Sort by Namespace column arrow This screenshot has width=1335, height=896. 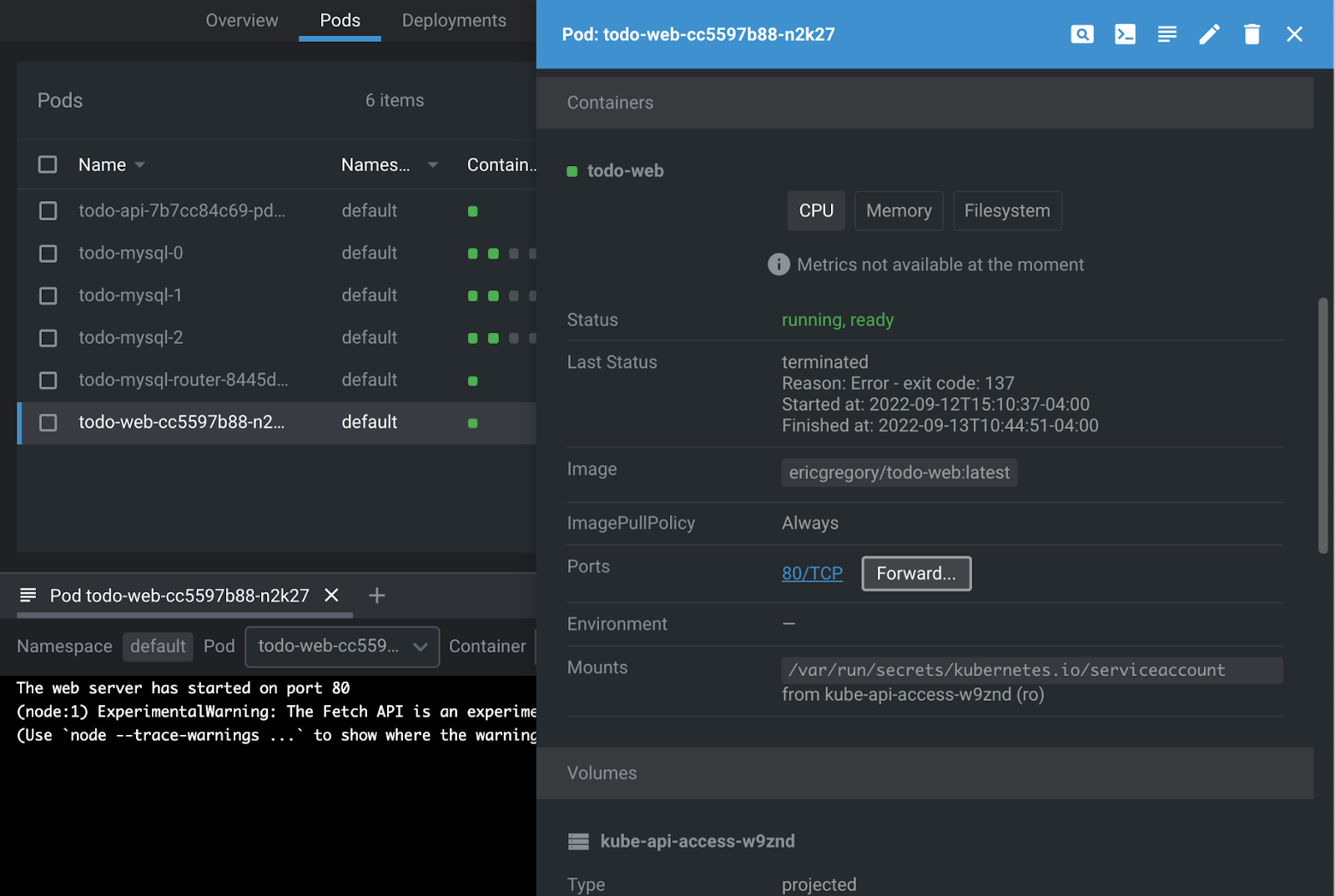coord(433,165)
